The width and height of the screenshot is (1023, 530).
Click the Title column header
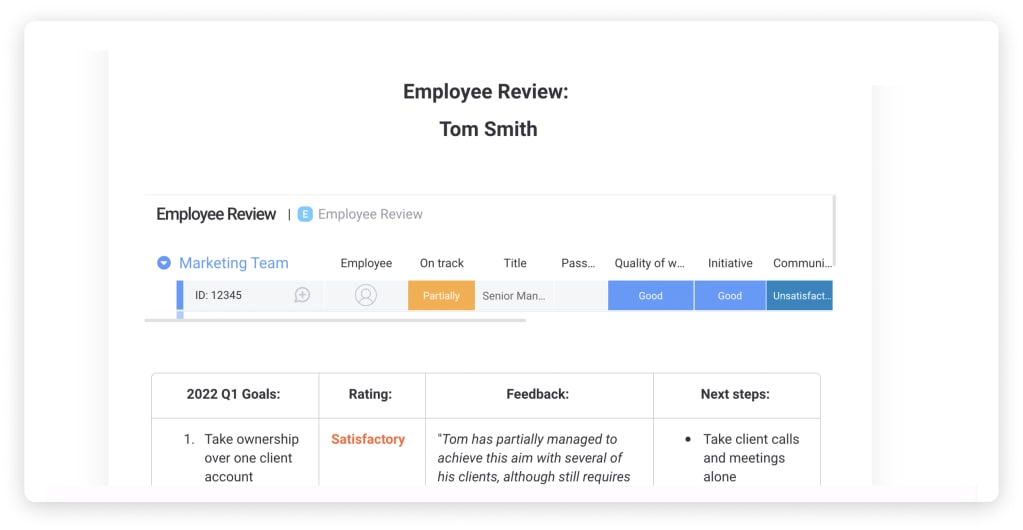(515, 263)
